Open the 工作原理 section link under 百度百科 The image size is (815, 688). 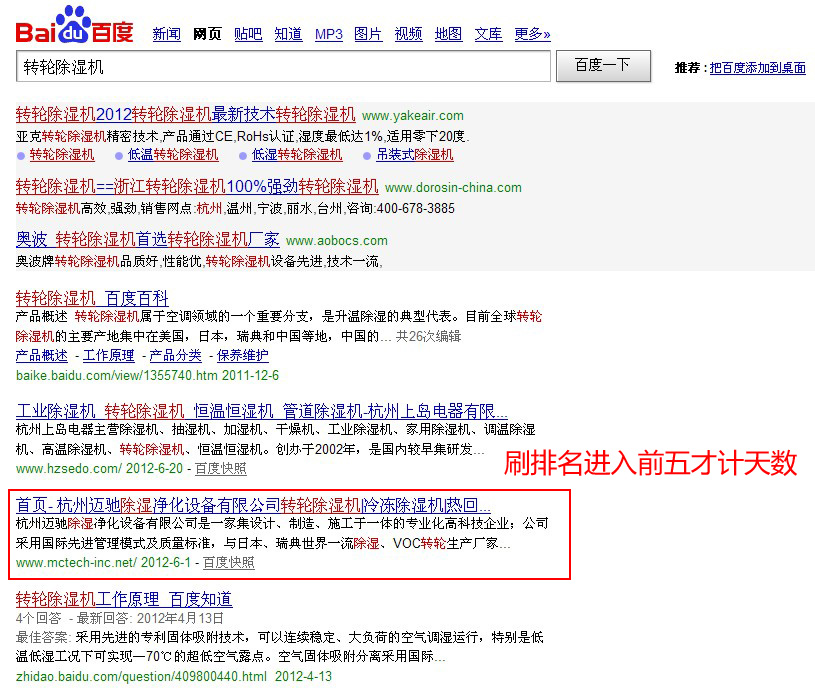tap(109, 355)
